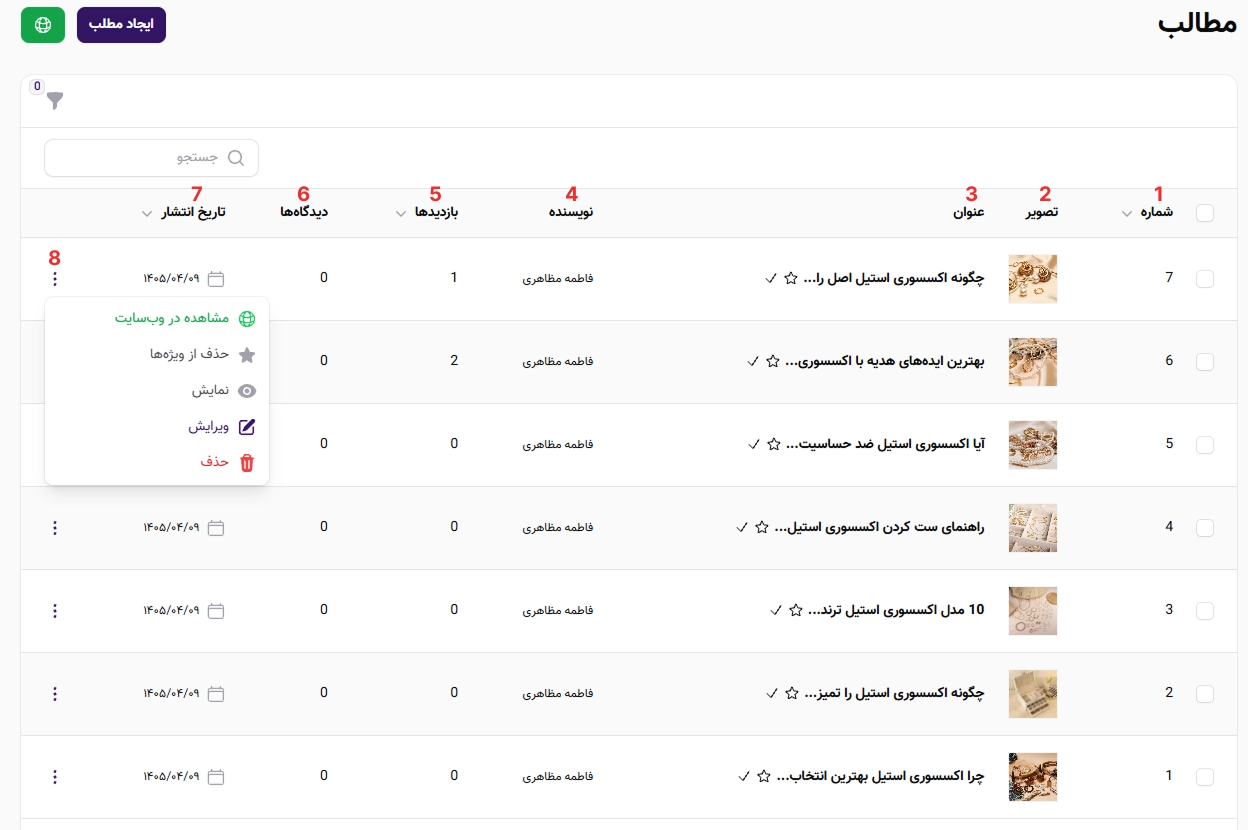Click the جستجو search field
Screen dimensions: 1248x830
(x=152, y=158)
